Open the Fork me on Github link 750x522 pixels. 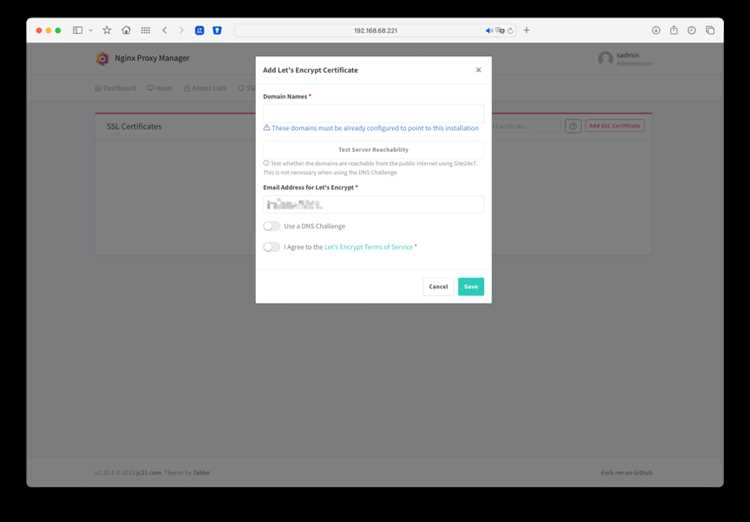(x=627, y=472)
